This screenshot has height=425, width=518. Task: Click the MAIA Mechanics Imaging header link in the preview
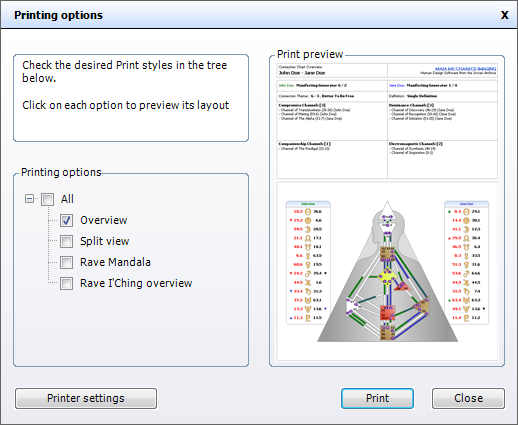click(465, 69)
